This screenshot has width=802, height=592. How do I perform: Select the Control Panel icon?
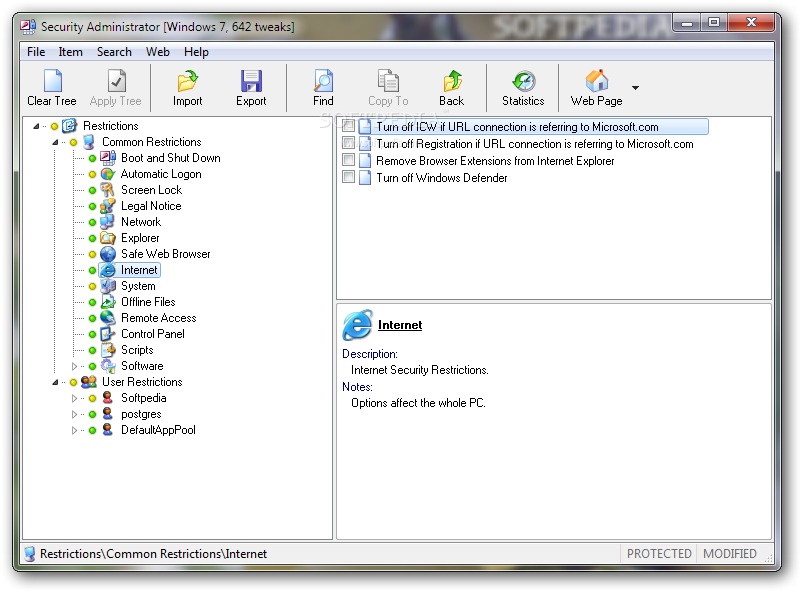click(x=108, y=334)
